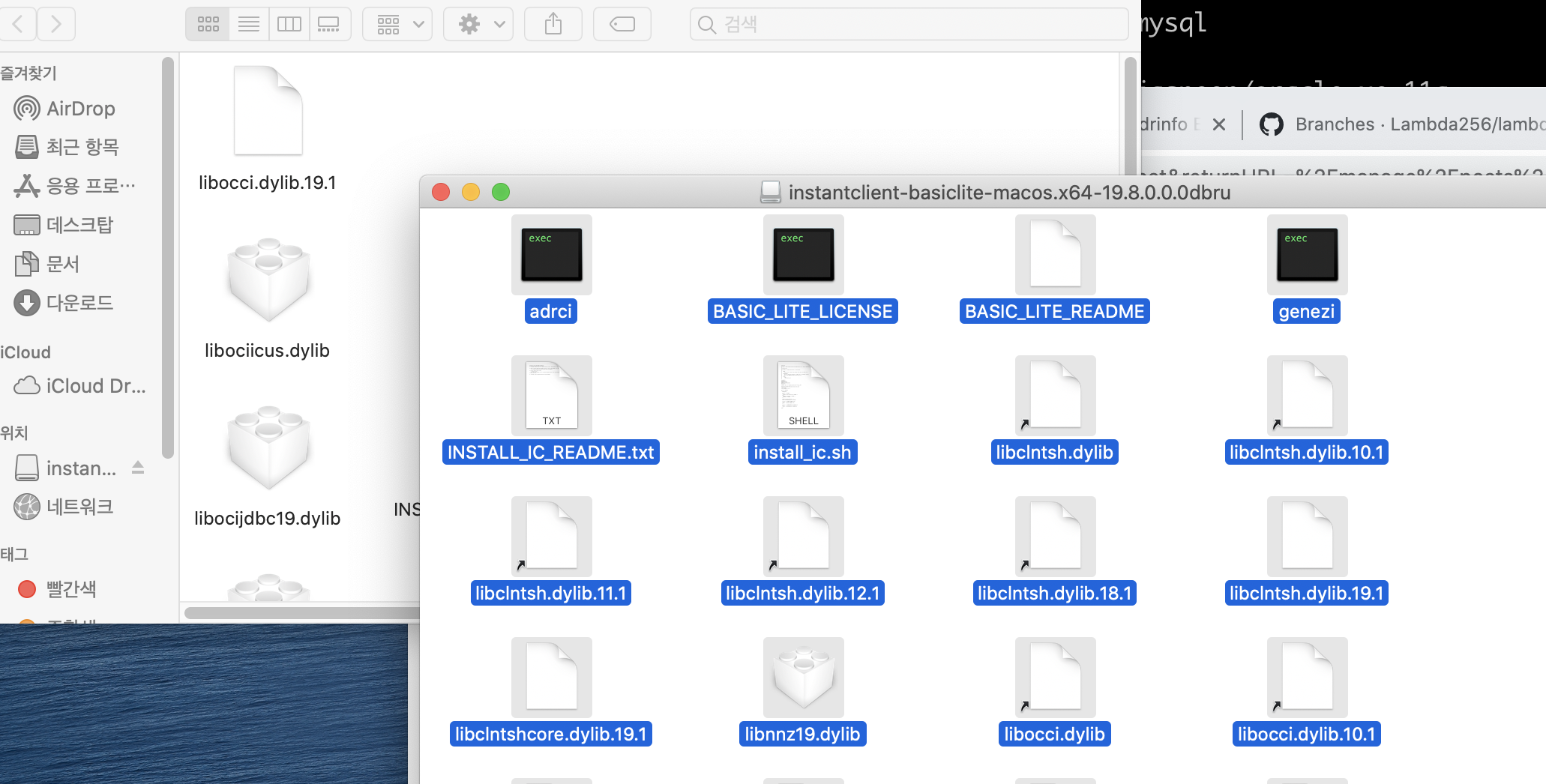Image resolution: width=1546 pixels, height=784 pixels.
Task: Click the instantclient disk image title icon
Action: pos(770,193)
